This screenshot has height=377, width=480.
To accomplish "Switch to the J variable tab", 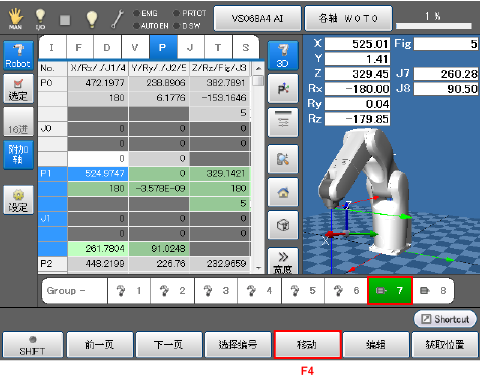I will click(x=190, y=47).
